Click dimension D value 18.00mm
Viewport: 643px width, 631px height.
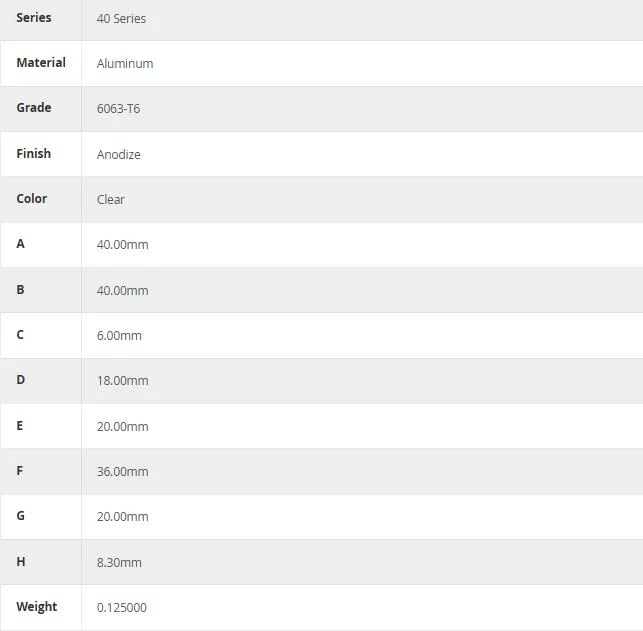[x=123, y=381]
